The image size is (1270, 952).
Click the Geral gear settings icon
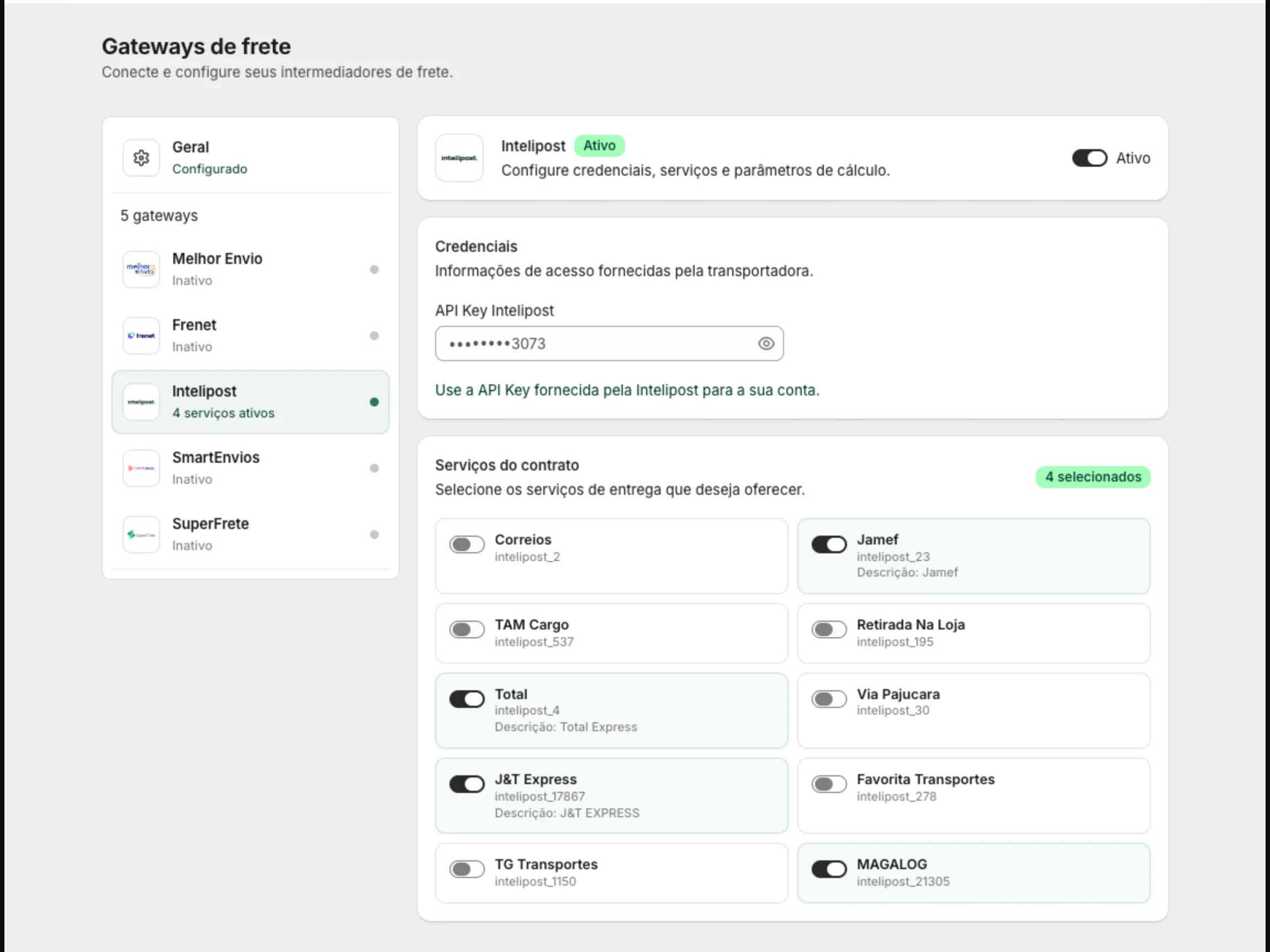141,158
